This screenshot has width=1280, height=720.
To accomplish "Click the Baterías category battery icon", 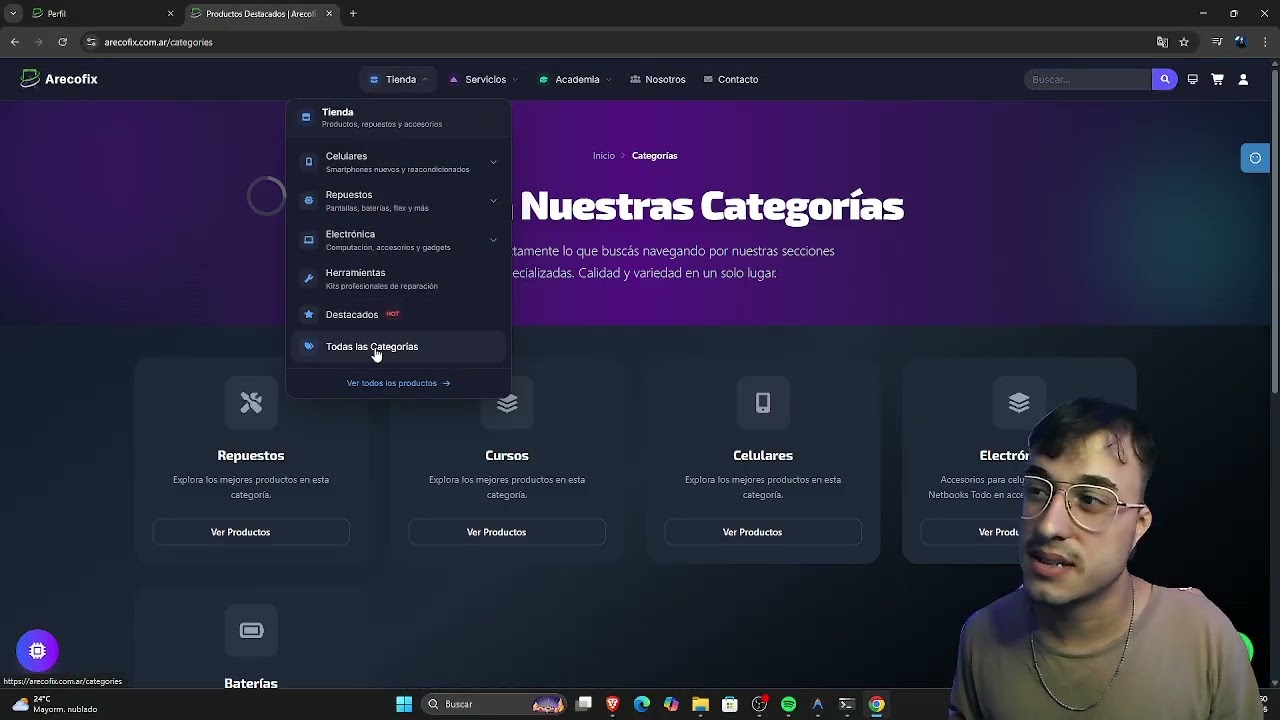I will coord(251,630).
